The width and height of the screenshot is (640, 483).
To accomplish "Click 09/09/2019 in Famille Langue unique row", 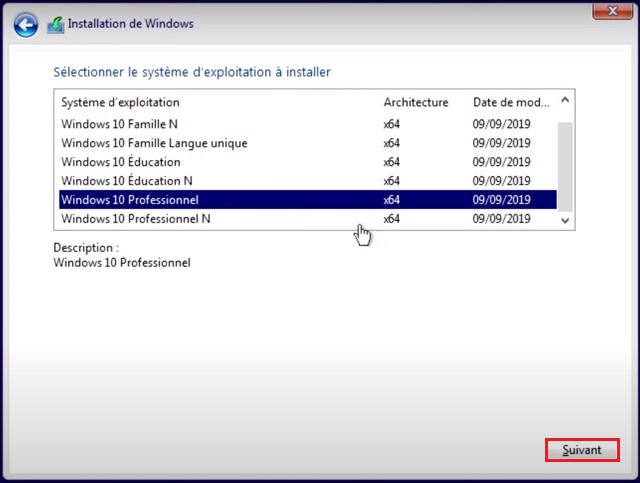I will [x=502, y=143].
